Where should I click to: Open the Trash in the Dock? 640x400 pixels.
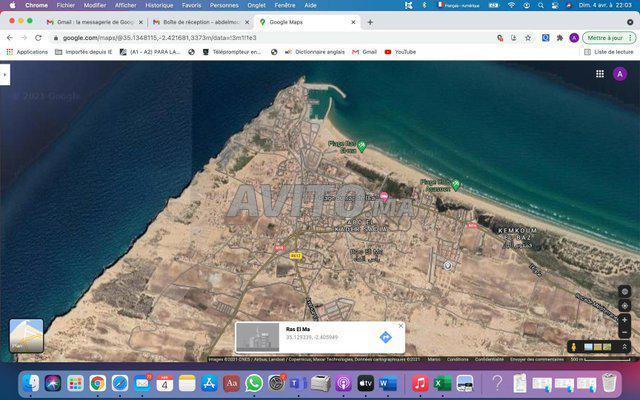coord(609,383)
